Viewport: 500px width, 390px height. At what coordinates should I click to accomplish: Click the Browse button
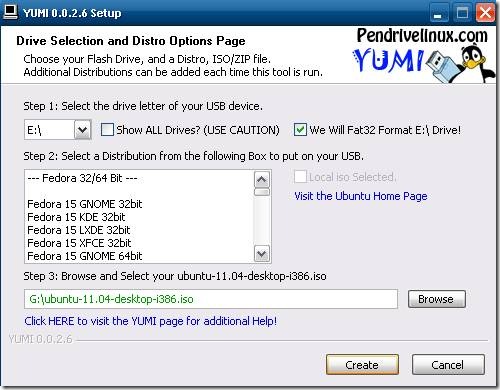[437, 299]
